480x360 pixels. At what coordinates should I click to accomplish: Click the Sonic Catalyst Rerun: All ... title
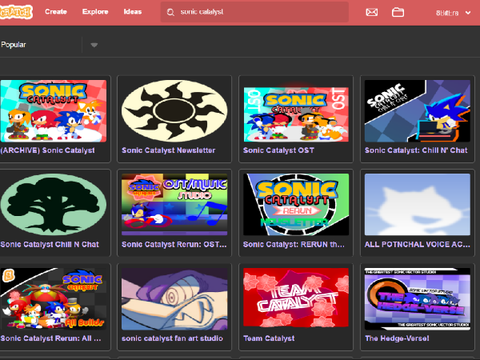51,338
